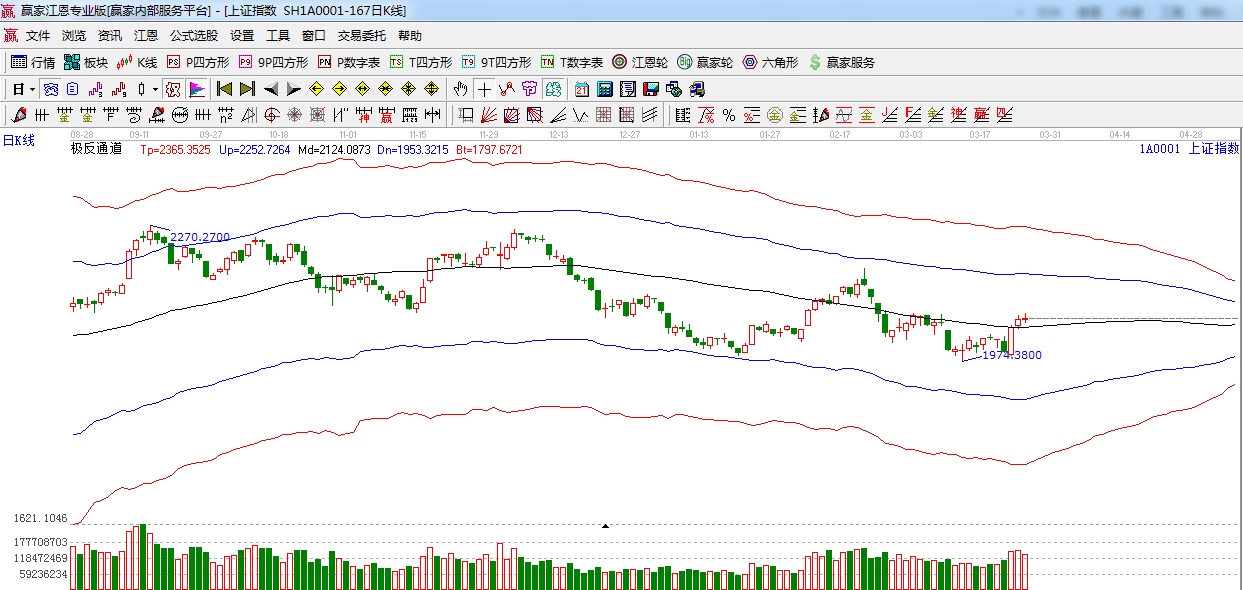Click the calculator icon in toolbar

point(604,89)
